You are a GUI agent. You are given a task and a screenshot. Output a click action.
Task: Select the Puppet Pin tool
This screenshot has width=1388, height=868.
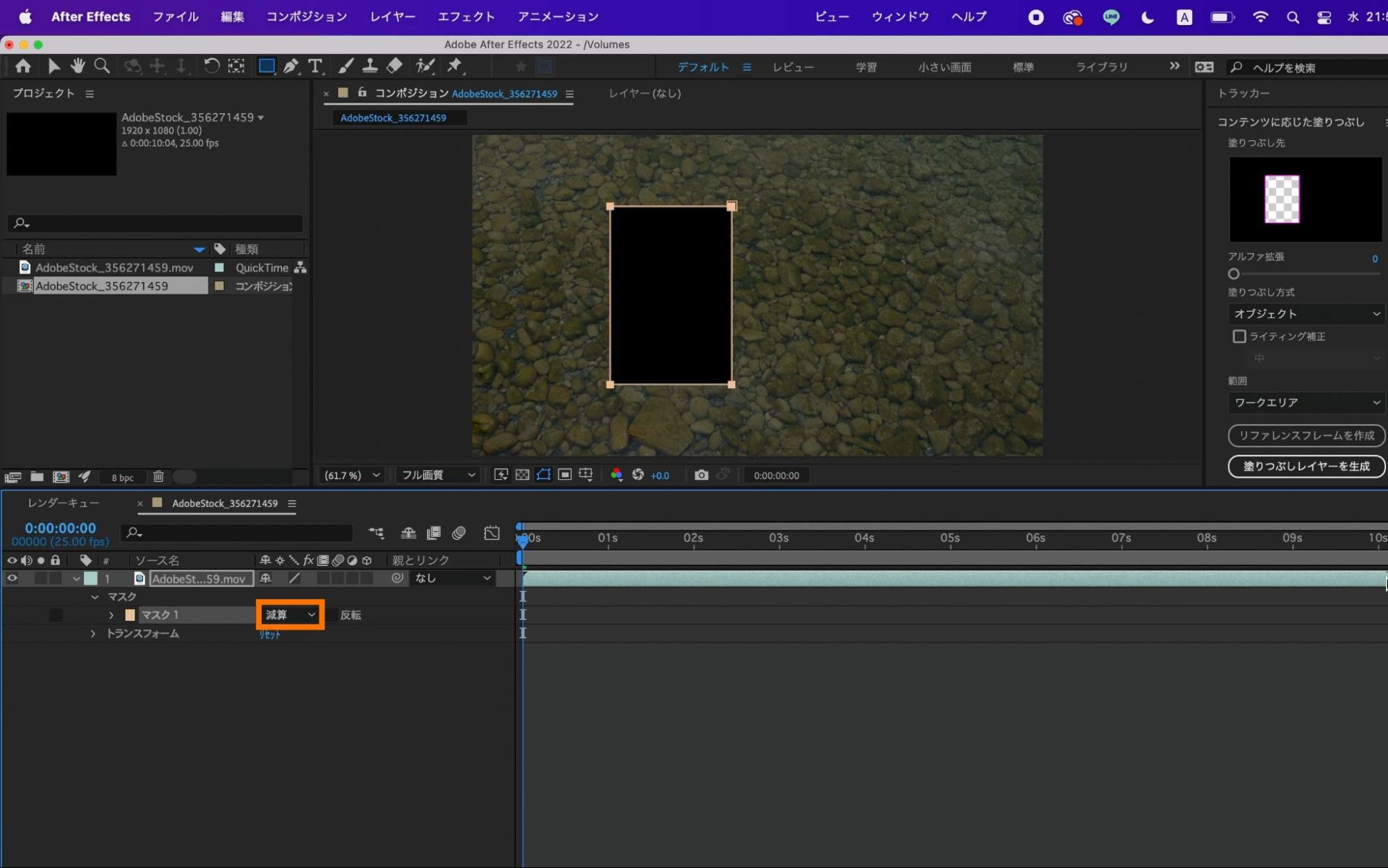(x=455, y=66)
